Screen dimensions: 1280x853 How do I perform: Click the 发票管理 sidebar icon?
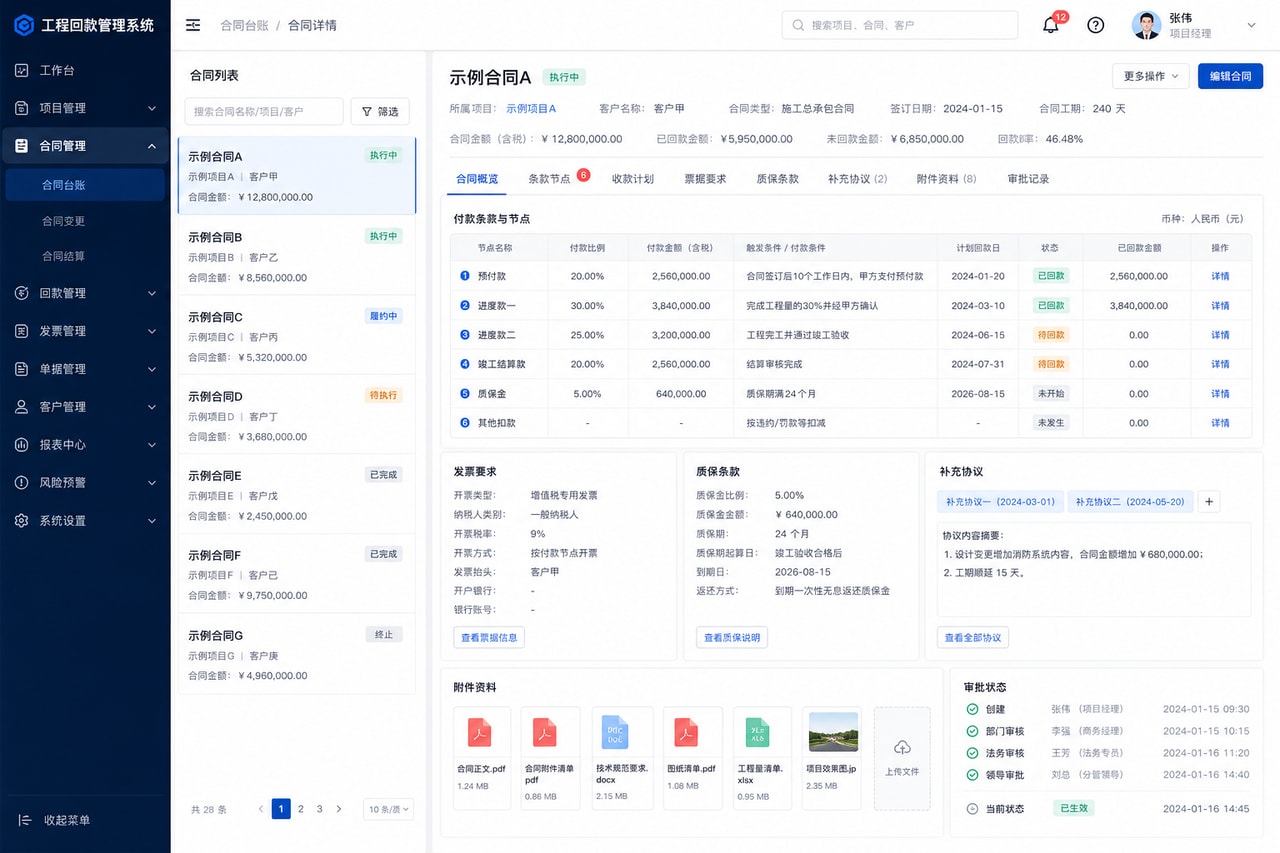tap(21, 331)
